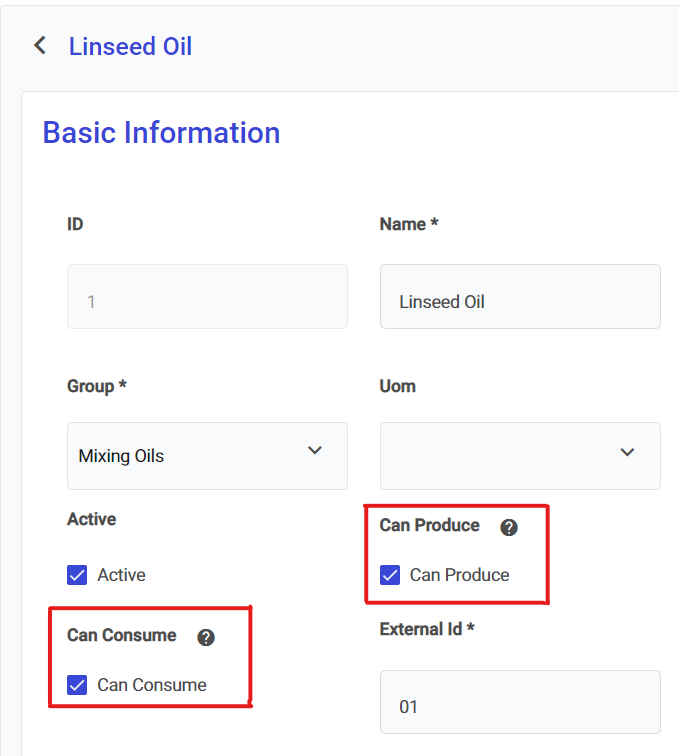This screenshot has width=679, height=756.
Task: Disable the Can Produce checkbox
Action: pyautogui.click(x=390, y=575)
